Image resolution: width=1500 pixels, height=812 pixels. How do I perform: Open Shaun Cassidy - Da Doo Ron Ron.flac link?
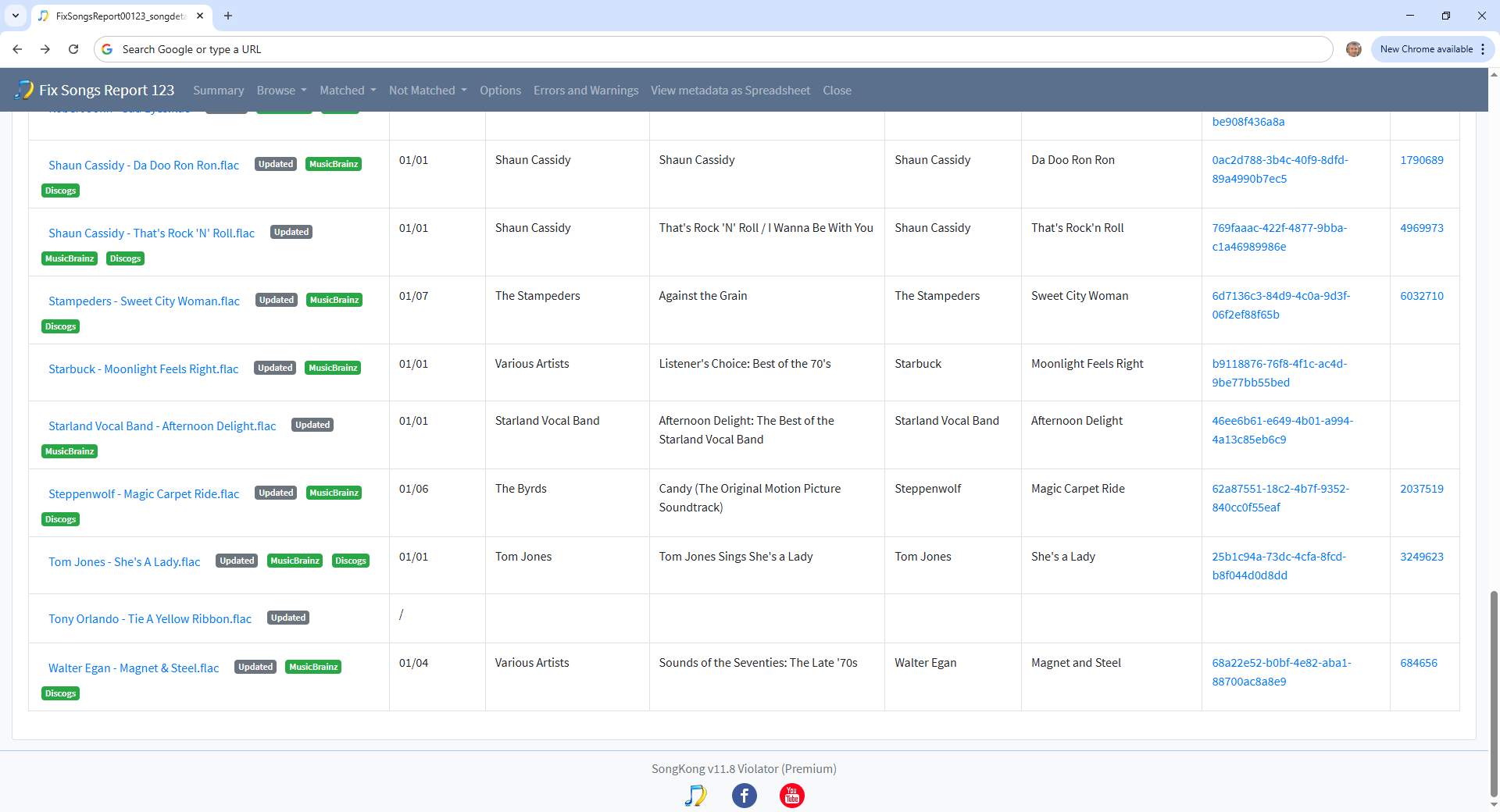(144, 166)
